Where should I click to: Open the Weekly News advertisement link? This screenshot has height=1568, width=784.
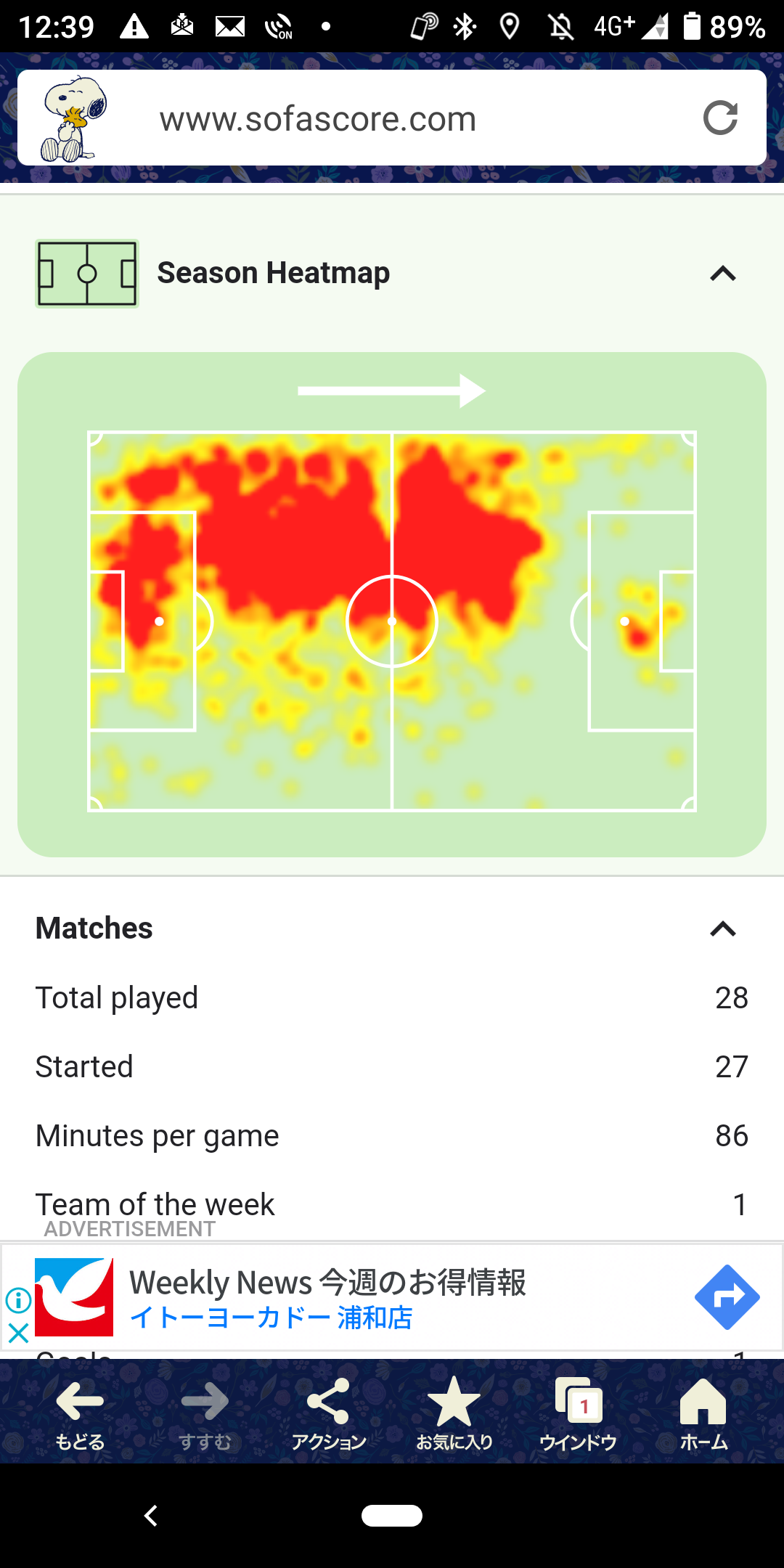pos(327,1283)
